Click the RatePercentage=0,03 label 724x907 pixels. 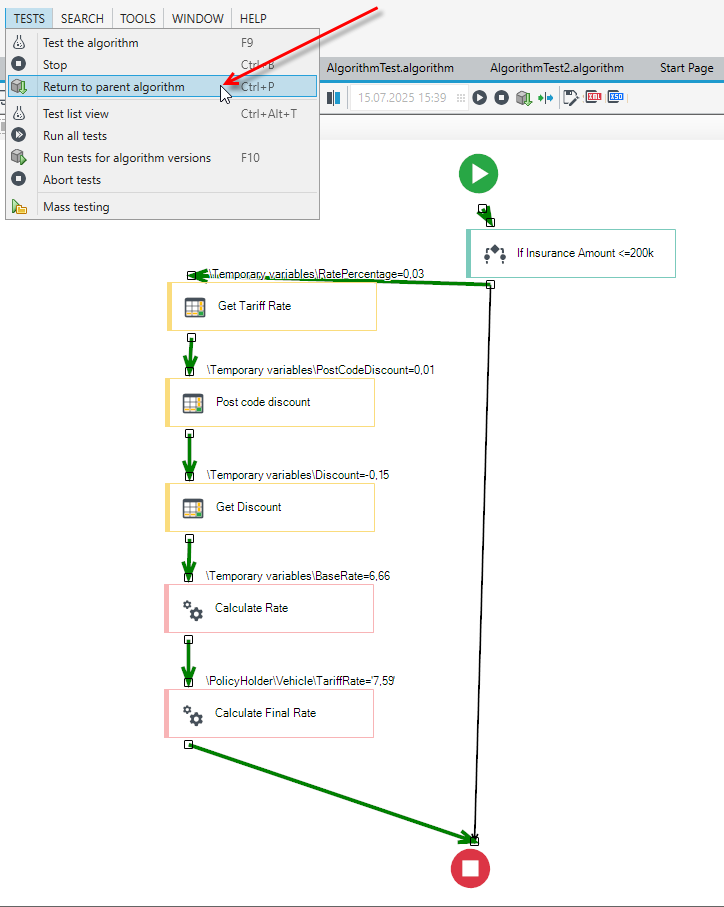(x=317, y=274)
